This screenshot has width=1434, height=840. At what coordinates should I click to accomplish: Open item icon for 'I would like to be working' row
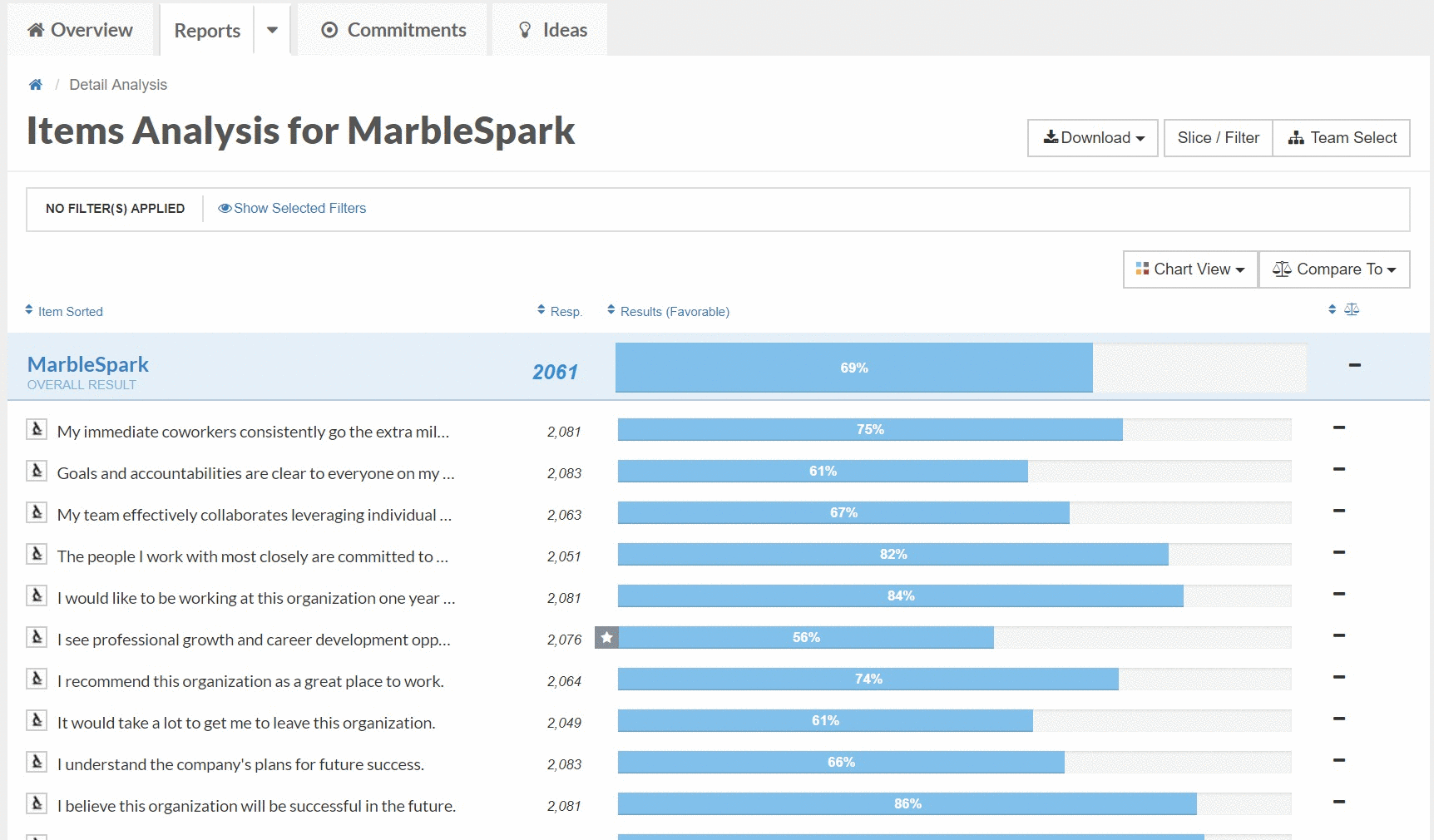tap(37, 595)
